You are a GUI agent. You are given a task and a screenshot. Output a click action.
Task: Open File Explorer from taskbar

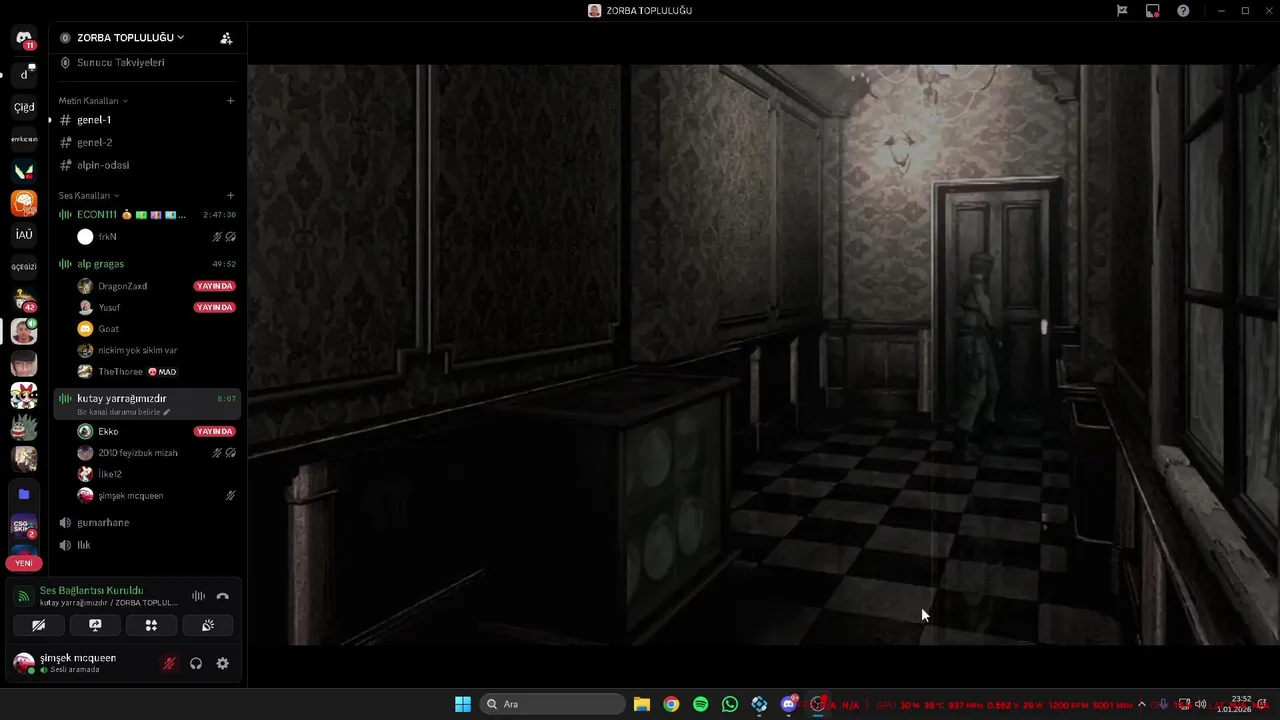click(x=642, y=704)
